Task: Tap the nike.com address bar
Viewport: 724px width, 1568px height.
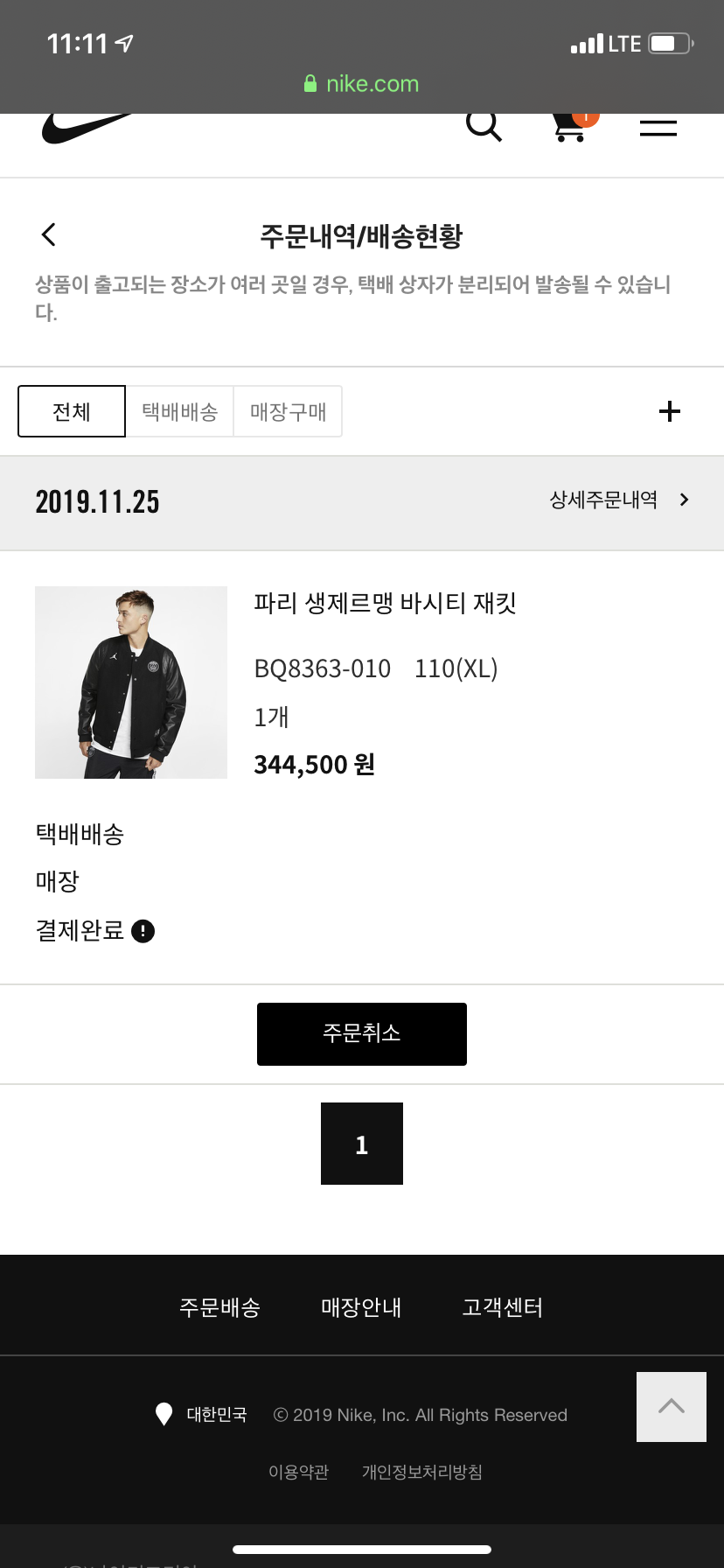Action: click(361, 84)
